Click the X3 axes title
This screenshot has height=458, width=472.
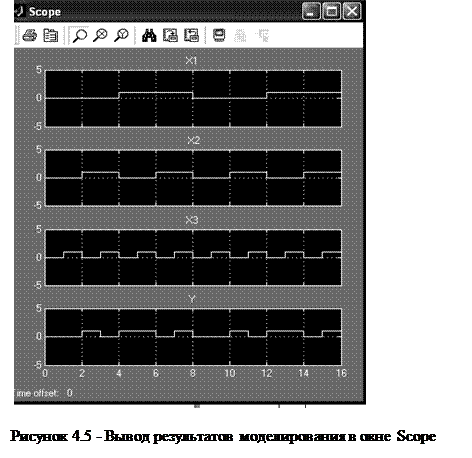(x=192, y=220)
